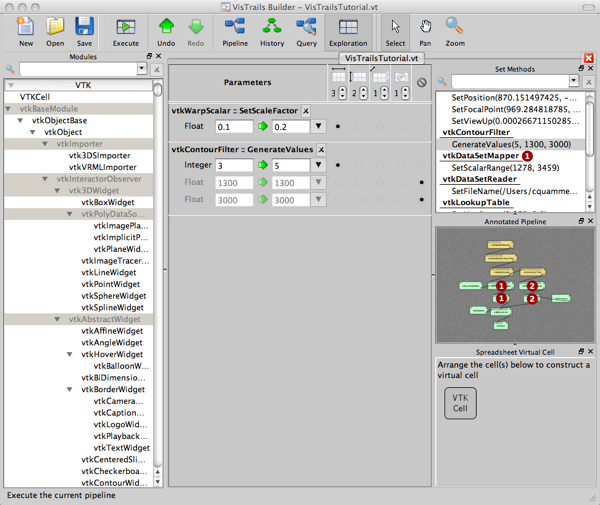
Task: Save the current vistrail
Action: [x=84, y=32]
